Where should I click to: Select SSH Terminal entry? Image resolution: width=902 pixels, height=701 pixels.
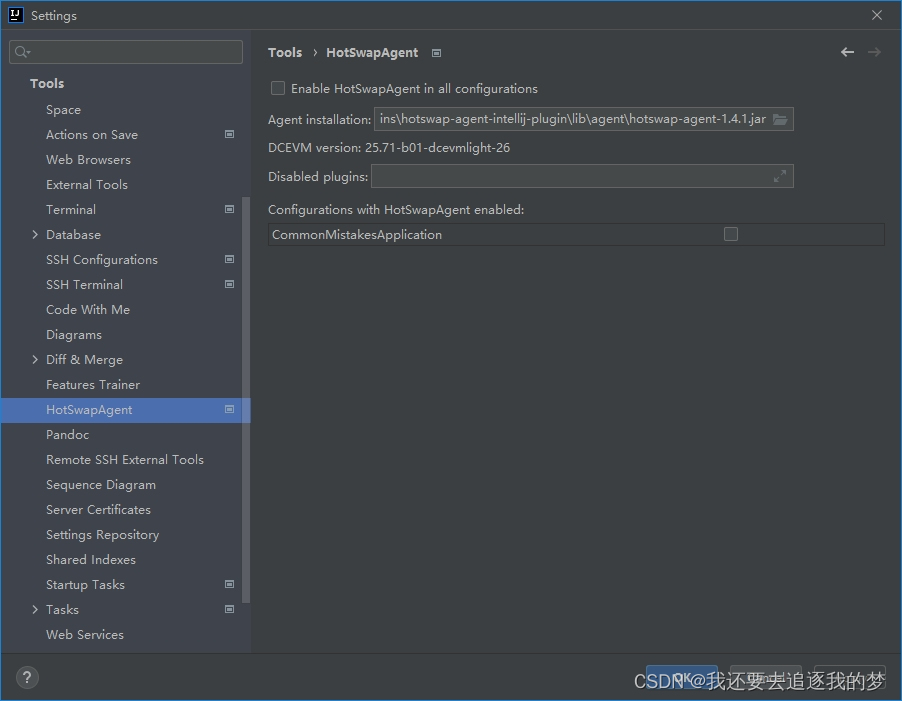point(85,285)
